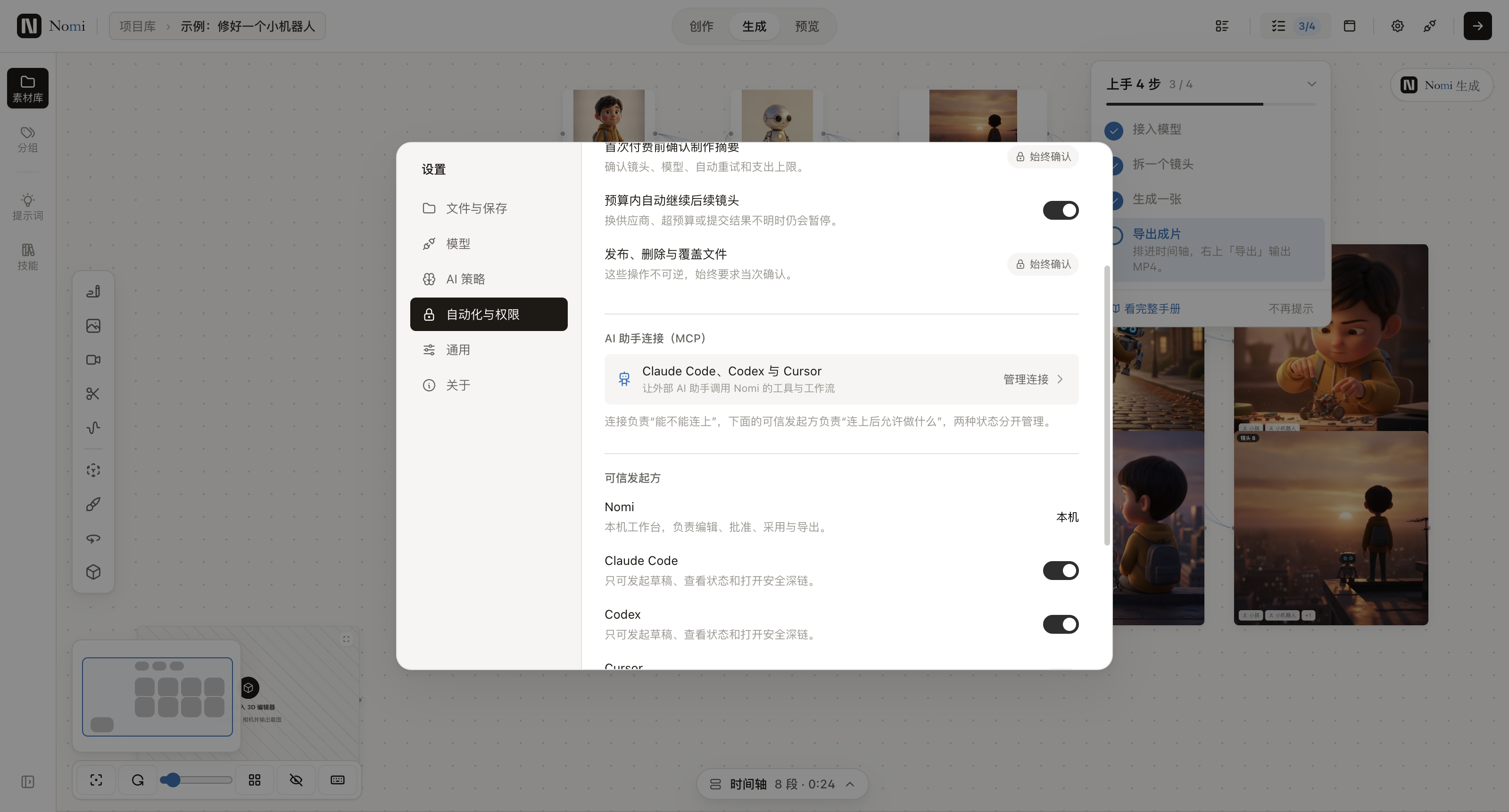
Task: Click the model connection plug icon in top bar
Action: pyautogui.click(x=1429, y=26)
